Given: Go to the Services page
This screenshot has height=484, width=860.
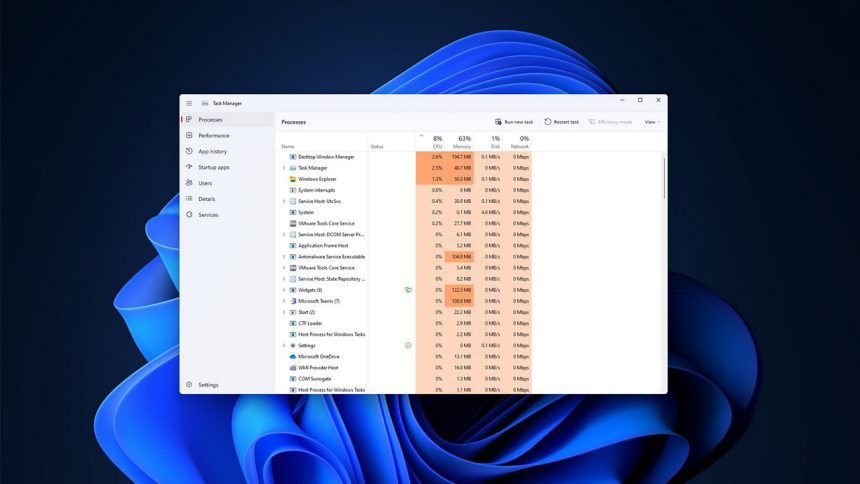Looking at the screenshot, I should point(227,215).
